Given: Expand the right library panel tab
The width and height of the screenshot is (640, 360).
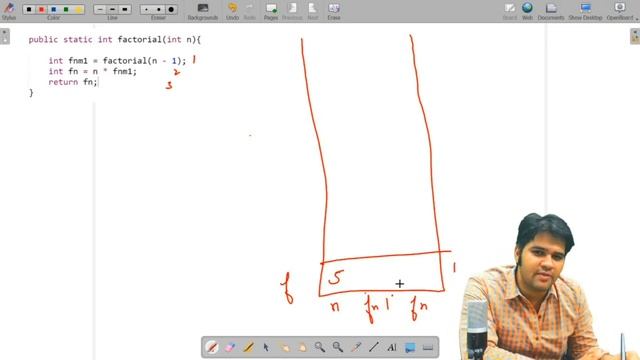Looking at the screenshot, I should pos(635,36).
